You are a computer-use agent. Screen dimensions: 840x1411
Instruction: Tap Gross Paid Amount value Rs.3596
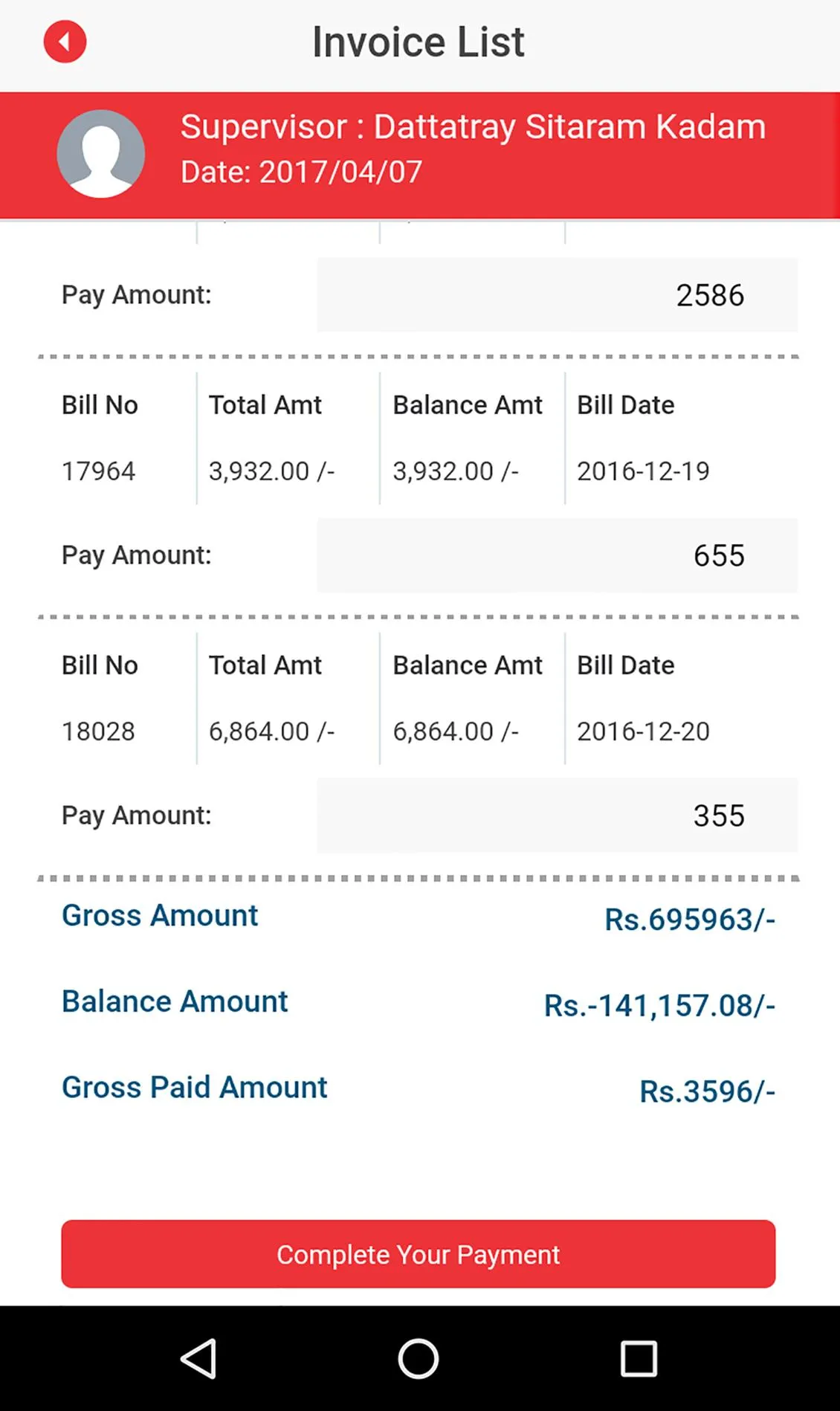(x=708, y=1092)
